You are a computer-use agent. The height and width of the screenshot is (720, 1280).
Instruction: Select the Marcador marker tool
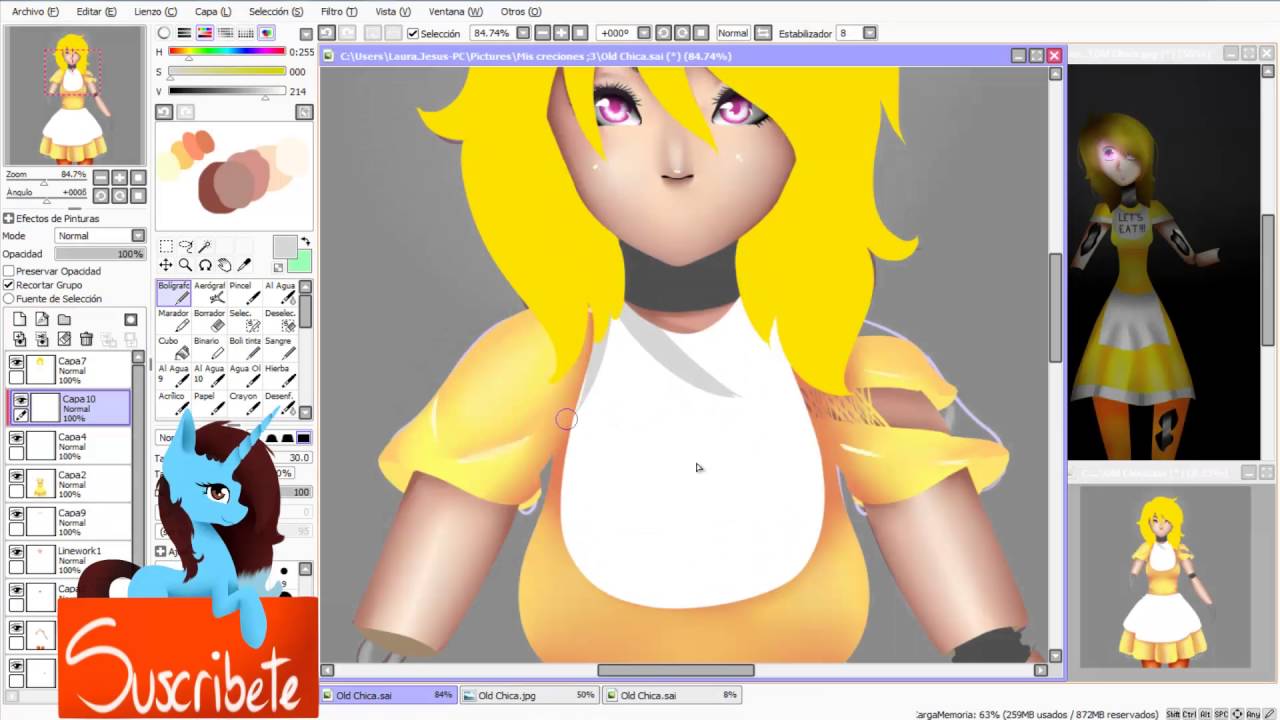pyautogui.click(x=173, y=319)
